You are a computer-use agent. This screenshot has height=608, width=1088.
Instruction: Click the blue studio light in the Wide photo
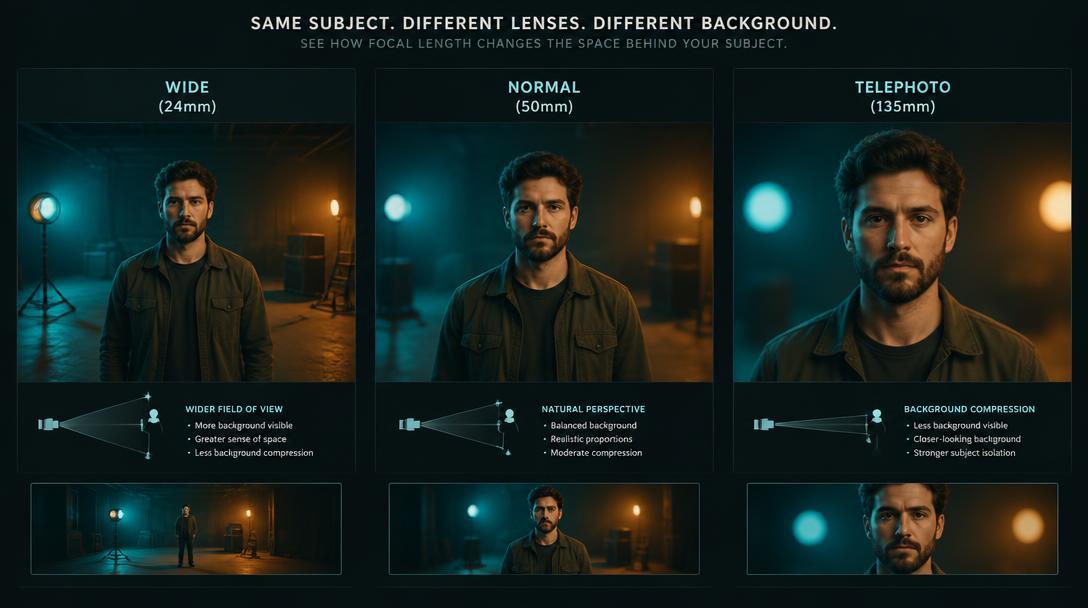pos(44,208)
